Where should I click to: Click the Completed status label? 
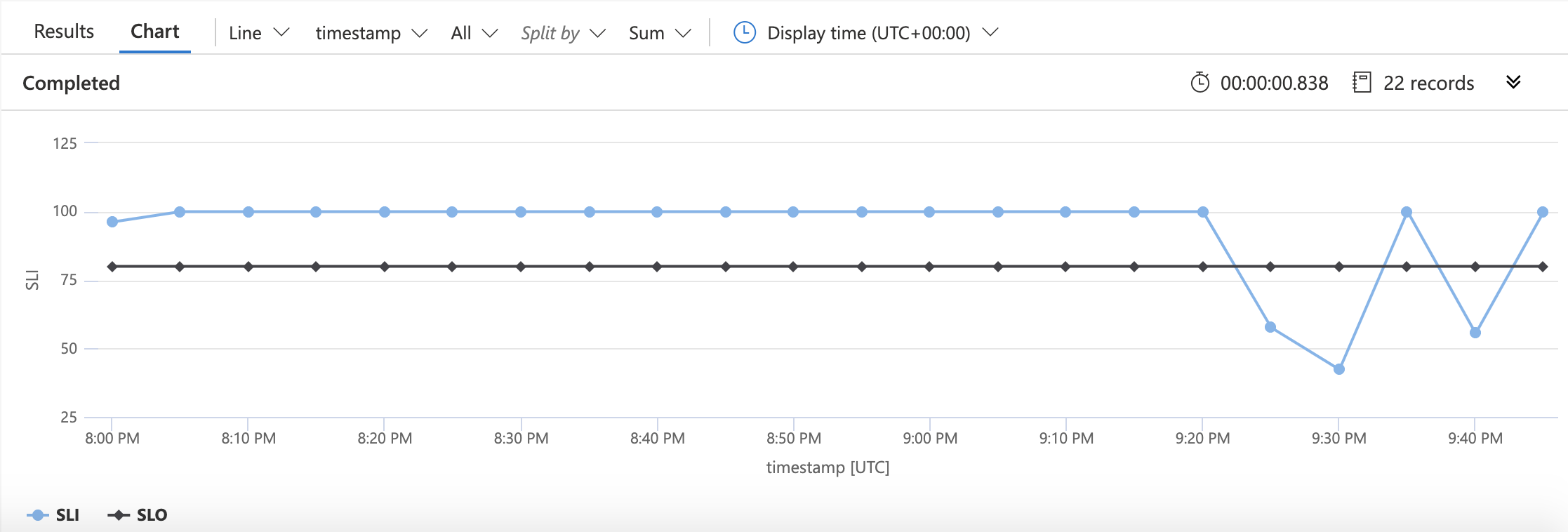coord(71,83)
